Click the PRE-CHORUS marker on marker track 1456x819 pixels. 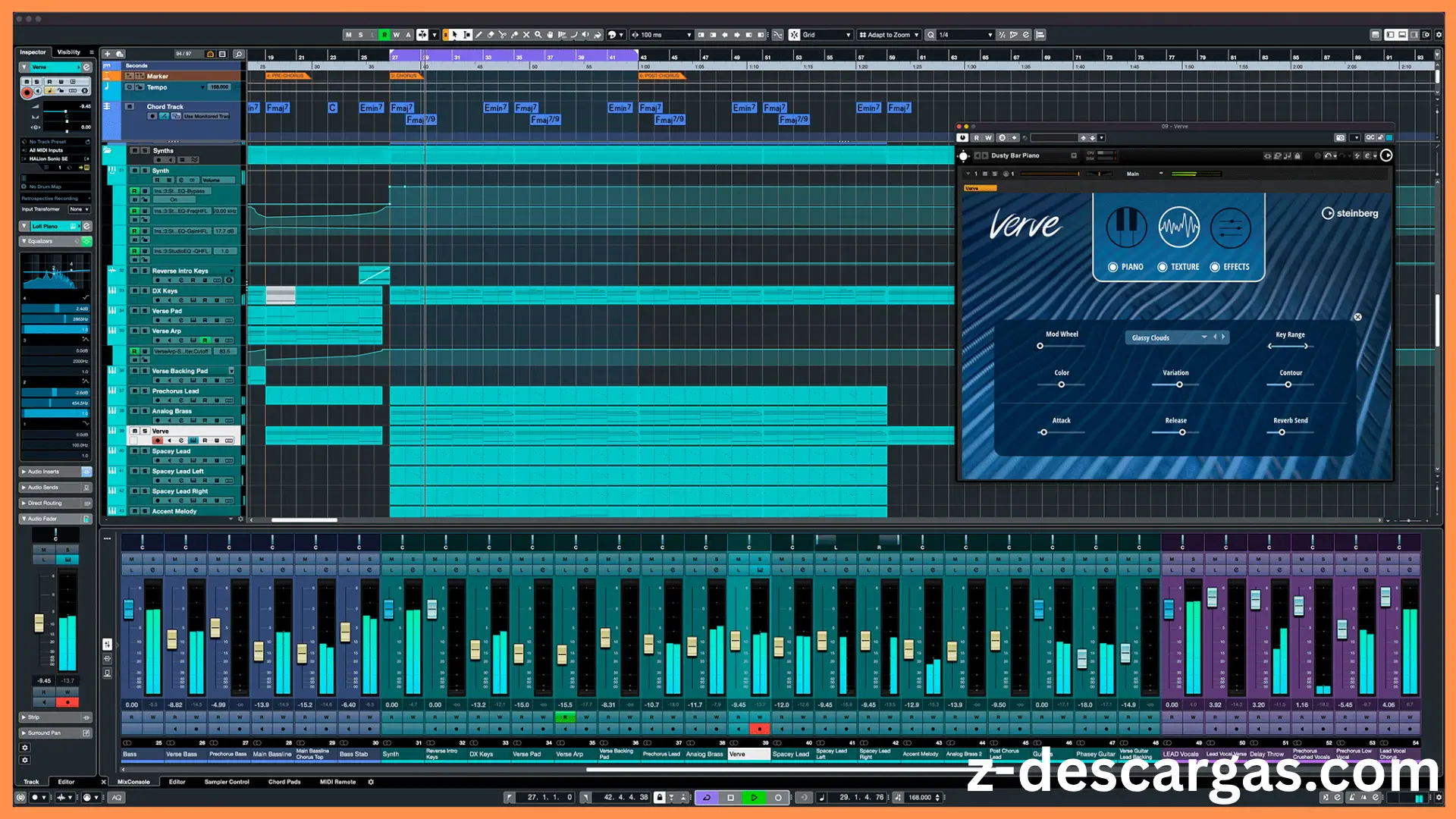pos(287,76)
